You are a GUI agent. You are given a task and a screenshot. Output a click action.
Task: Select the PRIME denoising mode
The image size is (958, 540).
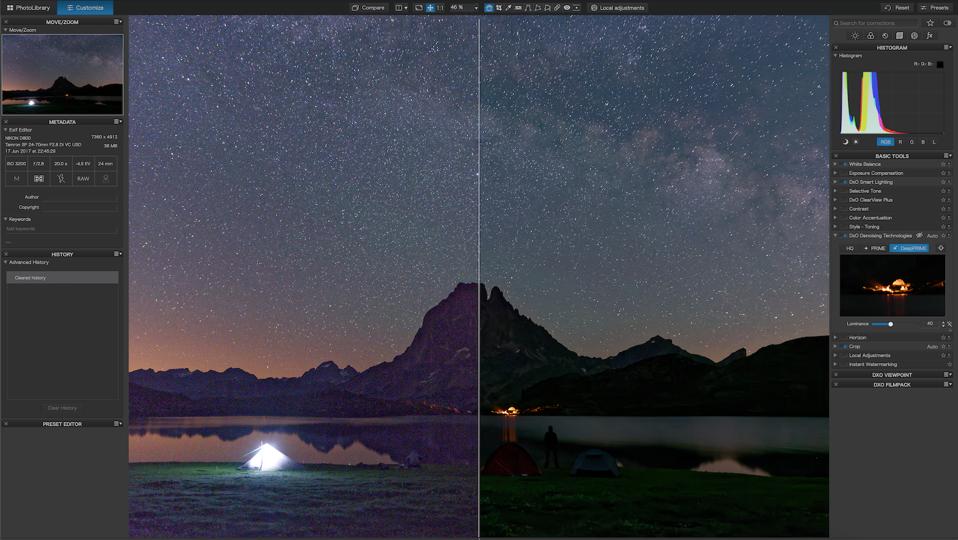click(x=875, y=249)
